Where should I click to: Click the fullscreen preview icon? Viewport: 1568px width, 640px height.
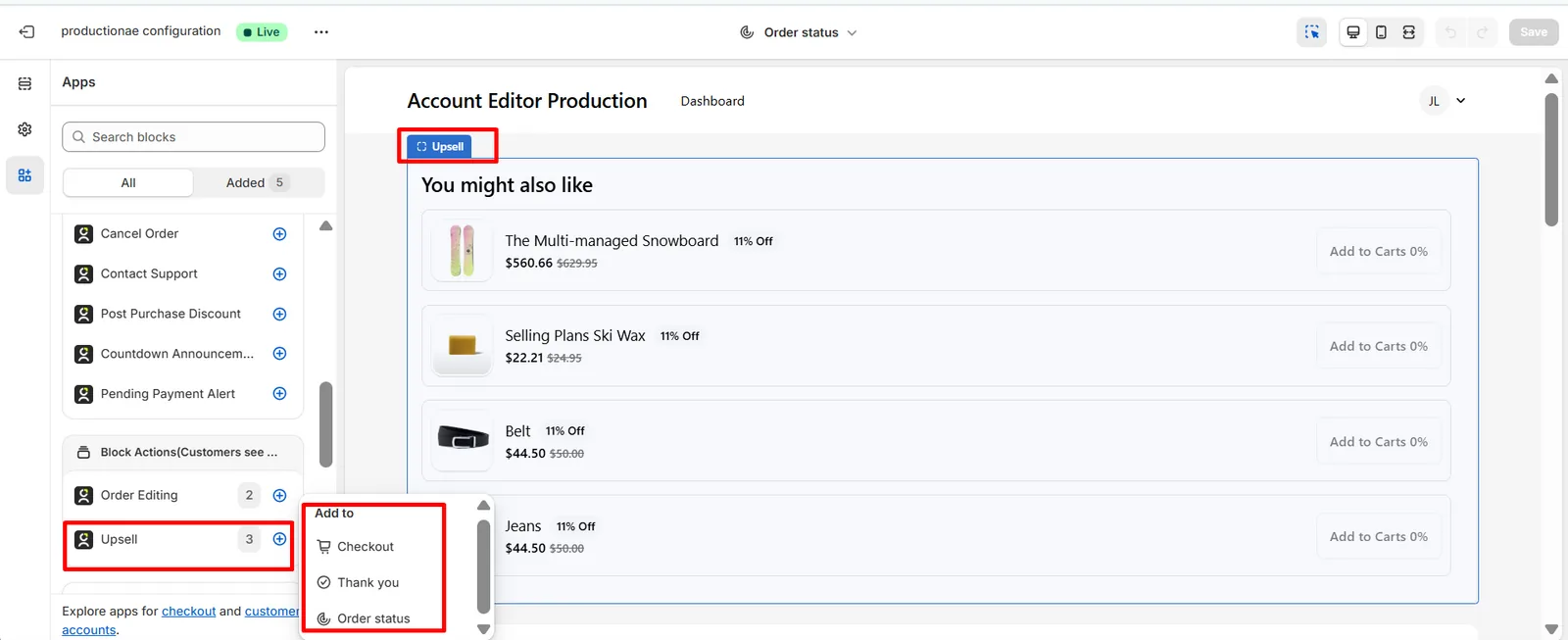1408,32
